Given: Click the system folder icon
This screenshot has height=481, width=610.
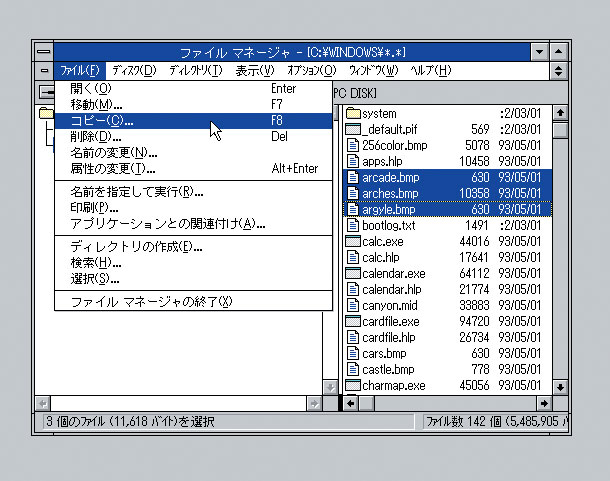Looking at the screenshot, I should coord(353,113).
